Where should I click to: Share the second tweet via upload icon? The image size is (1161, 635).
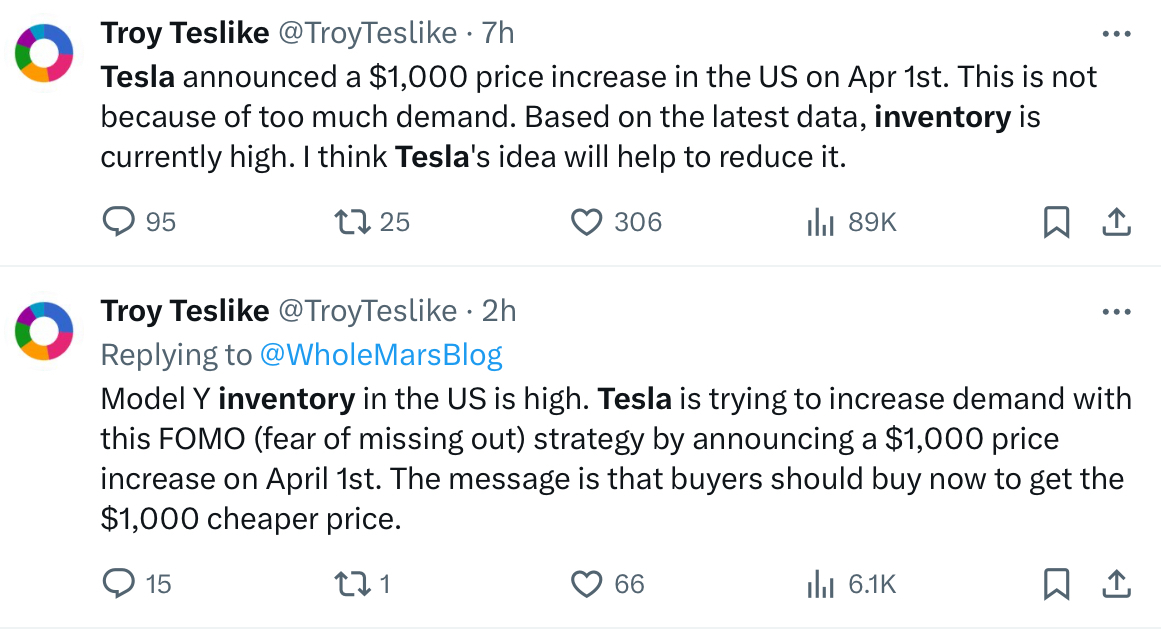click(1117, 584)
